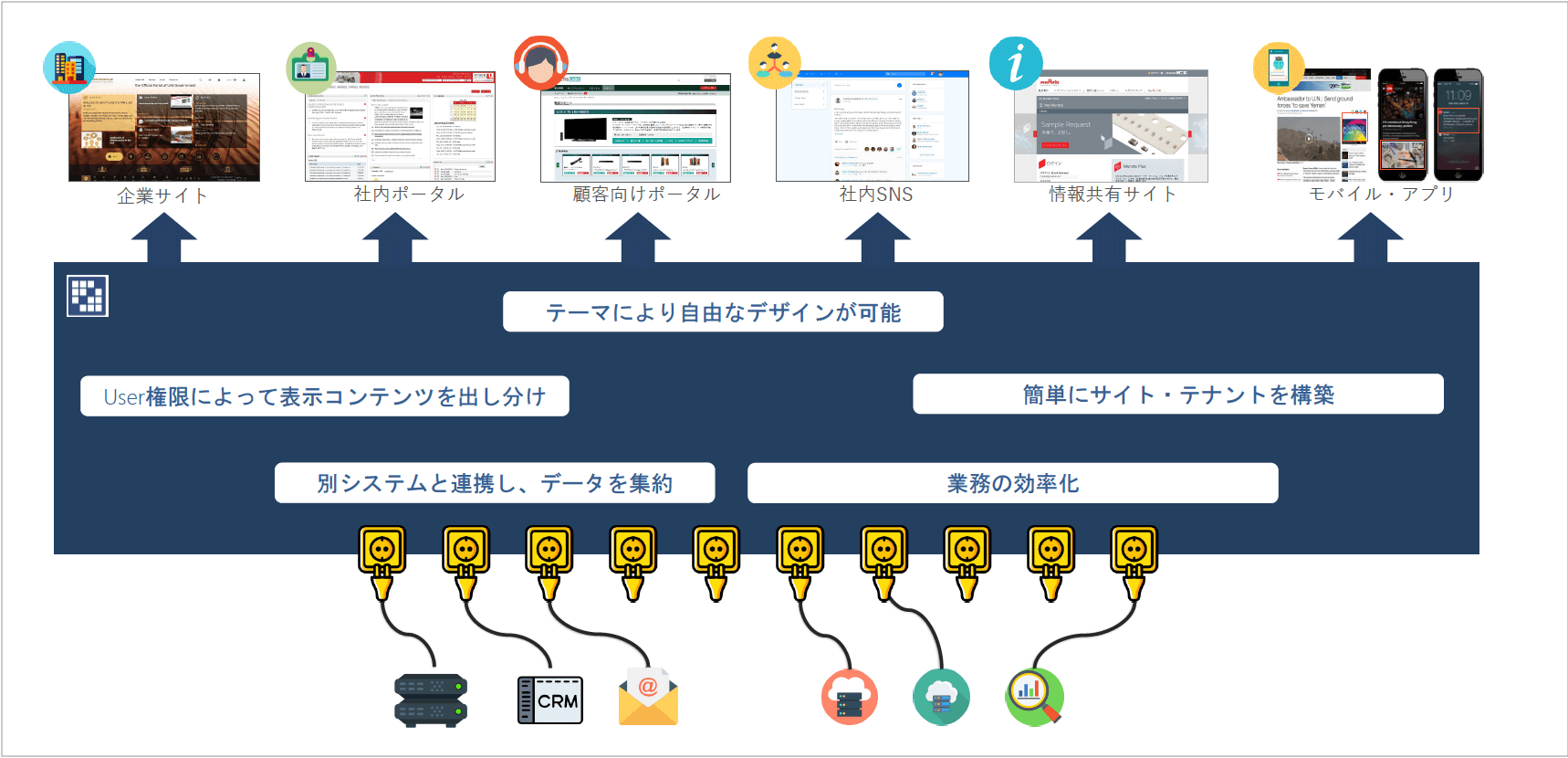This screenshot has height=758, width=1568.
Task: Click the モバイル・アプリ caption text
Action: tap(1382, 194)
